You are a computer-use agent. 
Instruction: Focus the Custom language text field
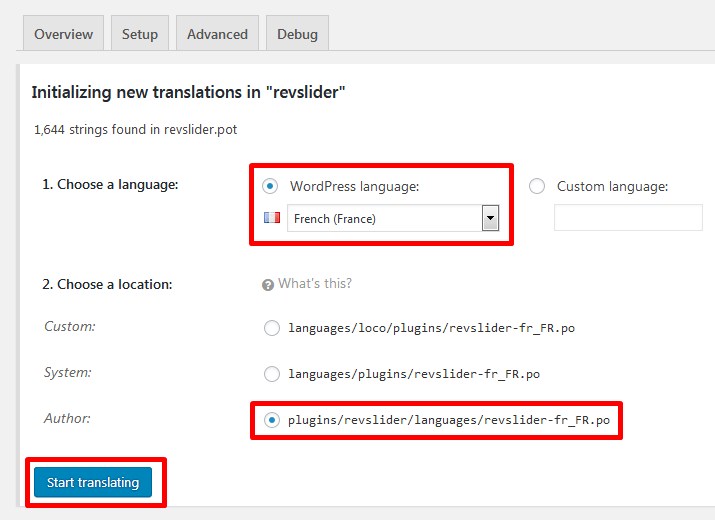[x=628, y=218]
